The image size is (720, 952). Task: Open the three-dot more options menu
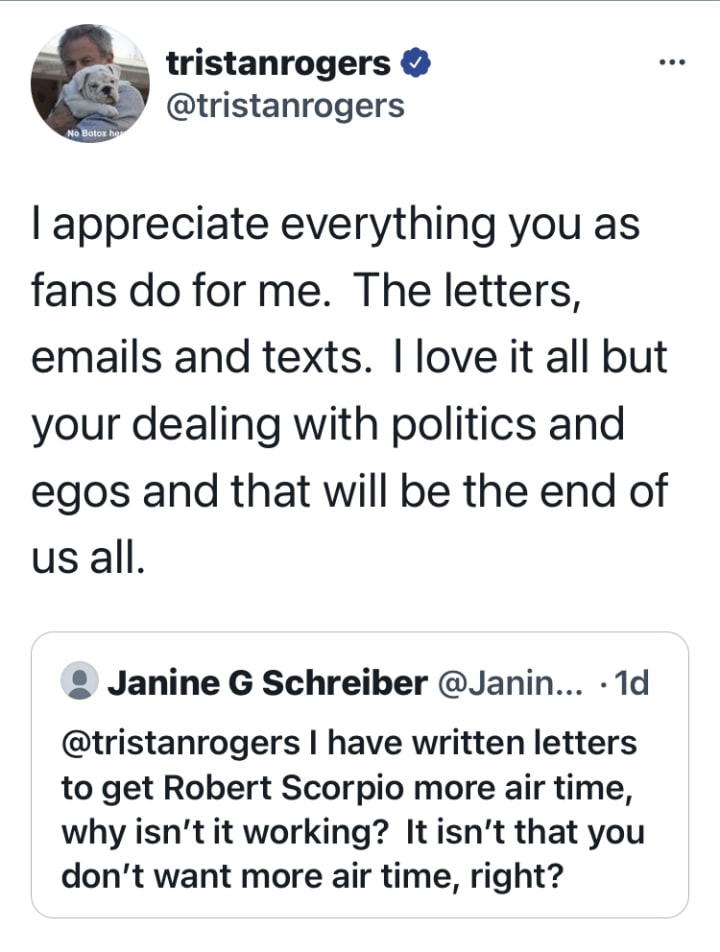coord(669,64)
